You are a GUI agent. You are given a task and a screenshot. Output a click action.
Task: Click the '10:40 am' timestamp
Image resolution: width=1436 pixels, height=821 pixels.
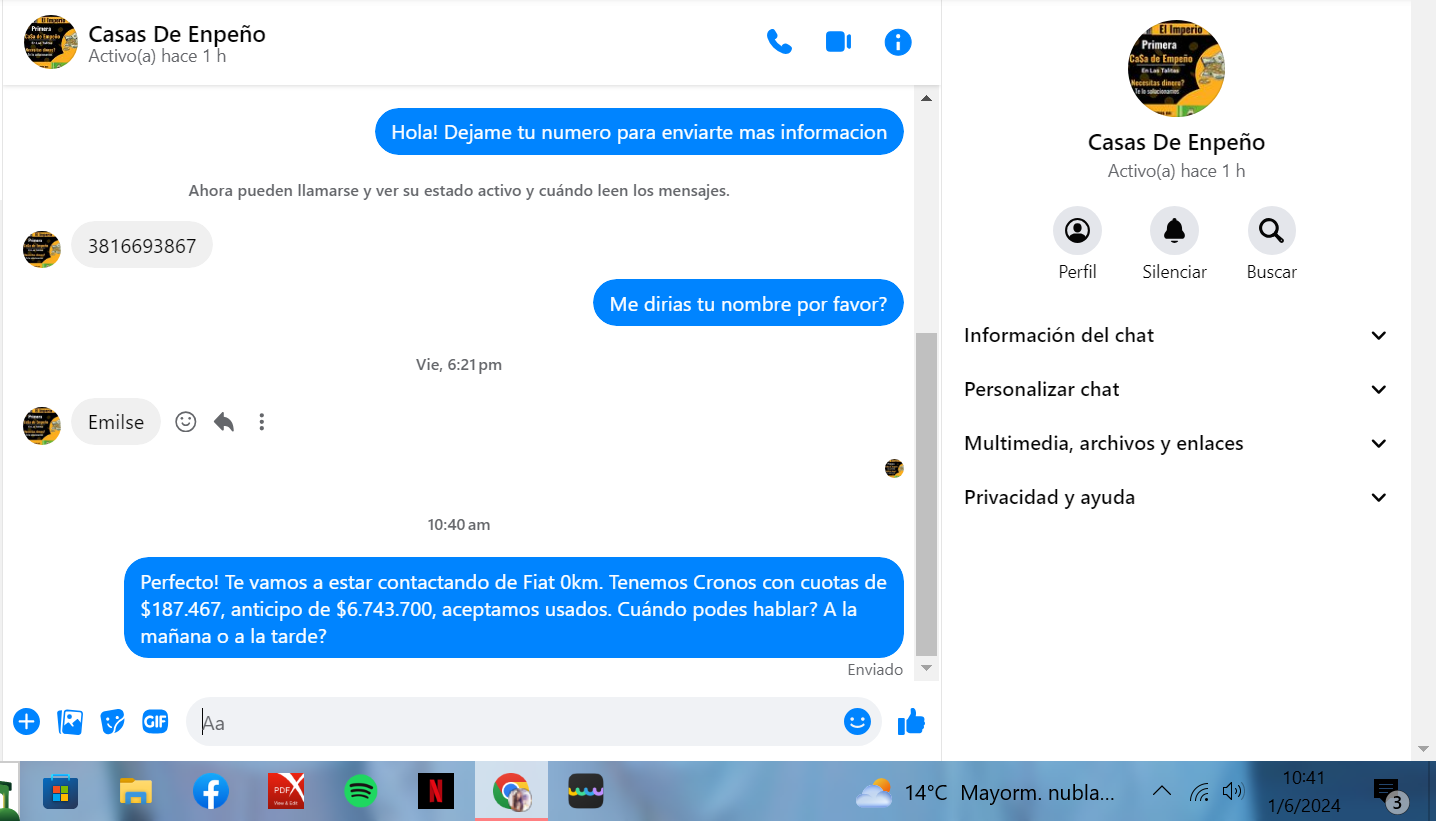pyautogui.click(x=459, y=525)
